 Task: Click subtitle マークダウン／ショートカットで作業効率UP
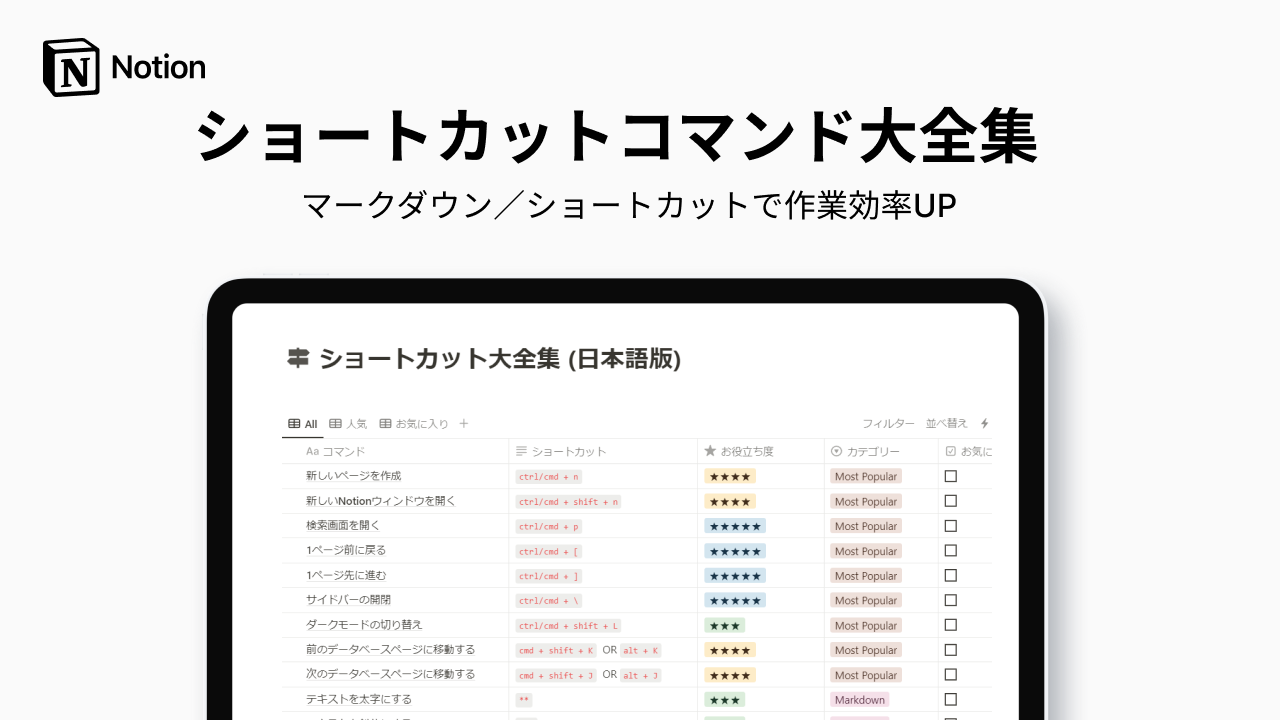coord(630,206)
